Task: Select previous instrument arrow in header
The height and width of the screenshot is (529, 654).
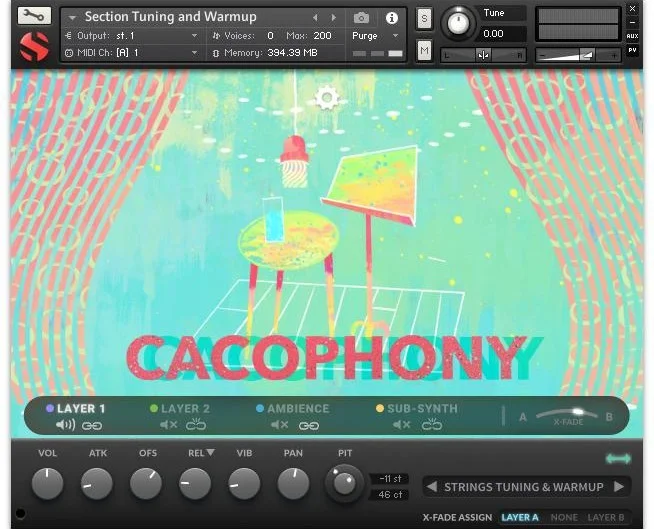Action: point(315,18)
